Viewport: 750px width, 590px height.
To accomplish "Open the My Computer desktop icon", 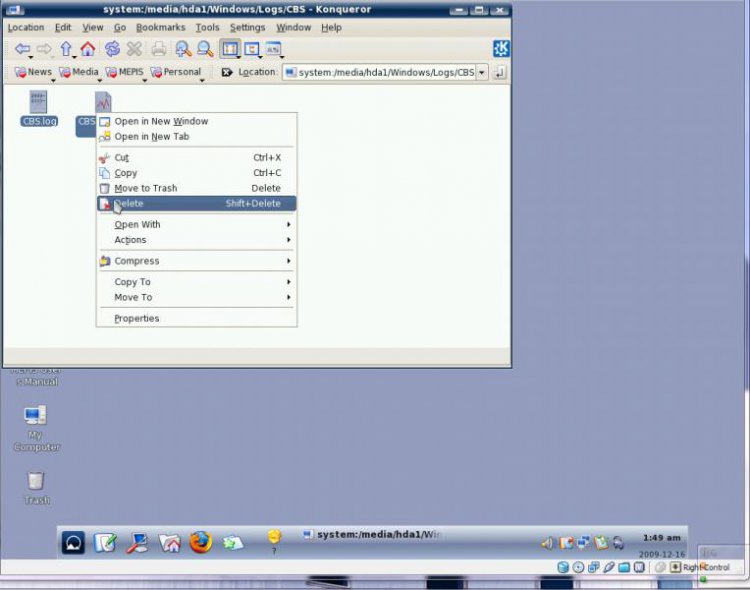I will 36,428.
